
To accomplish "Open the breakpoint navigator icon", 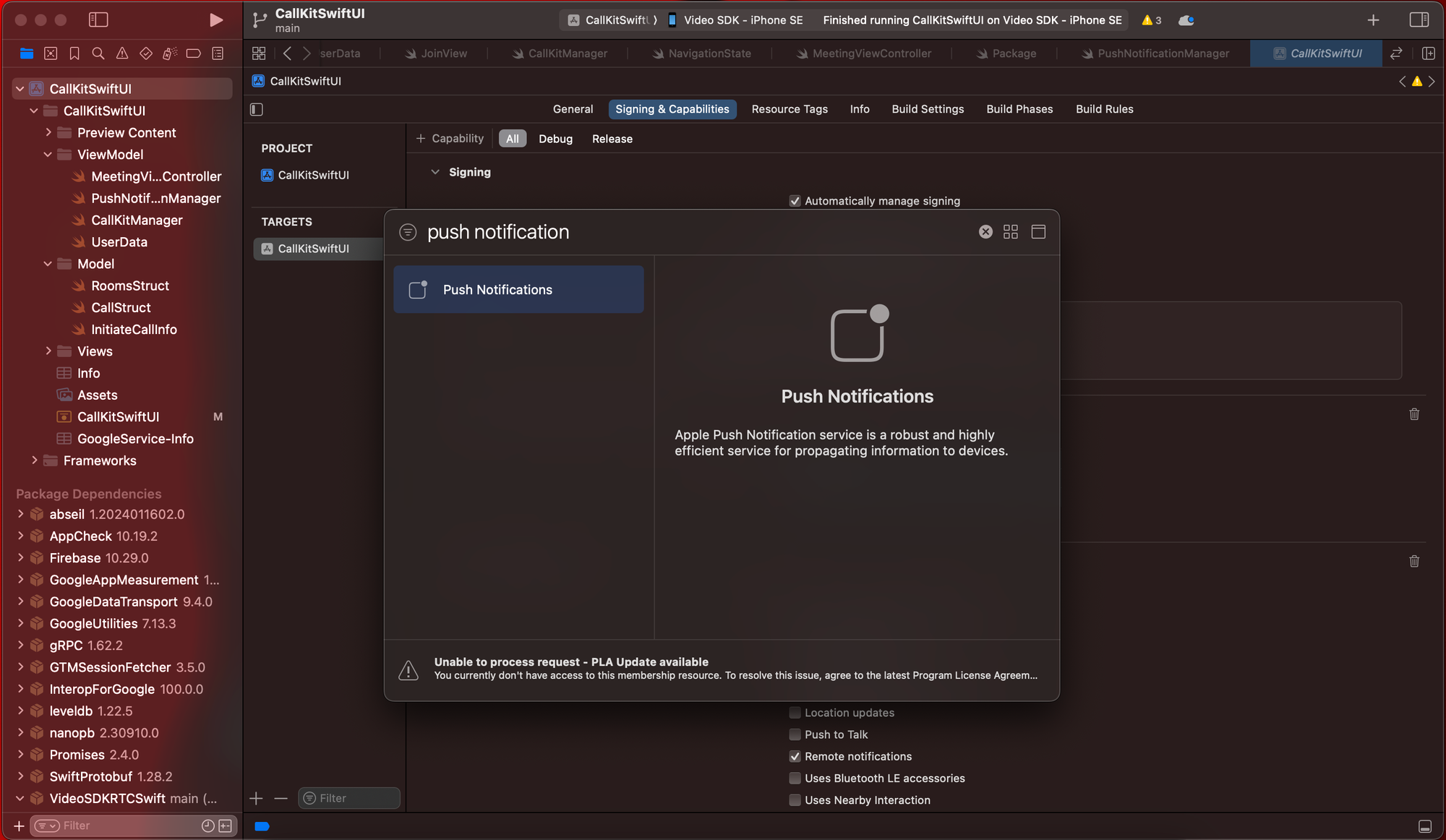I will (193, 53).
